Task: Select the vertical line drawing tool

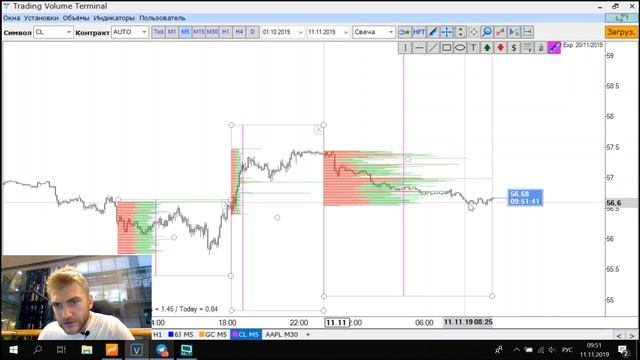Action: click(x=405, y=48)
